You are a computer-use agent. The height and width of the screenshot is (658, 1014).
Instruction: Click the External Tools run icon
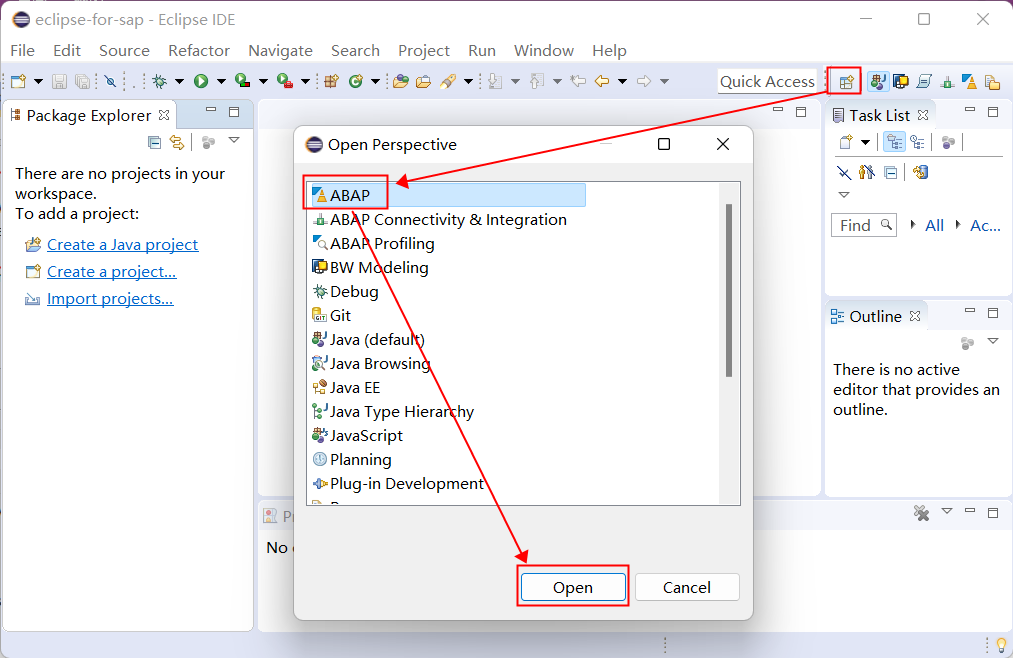[285, 81]
